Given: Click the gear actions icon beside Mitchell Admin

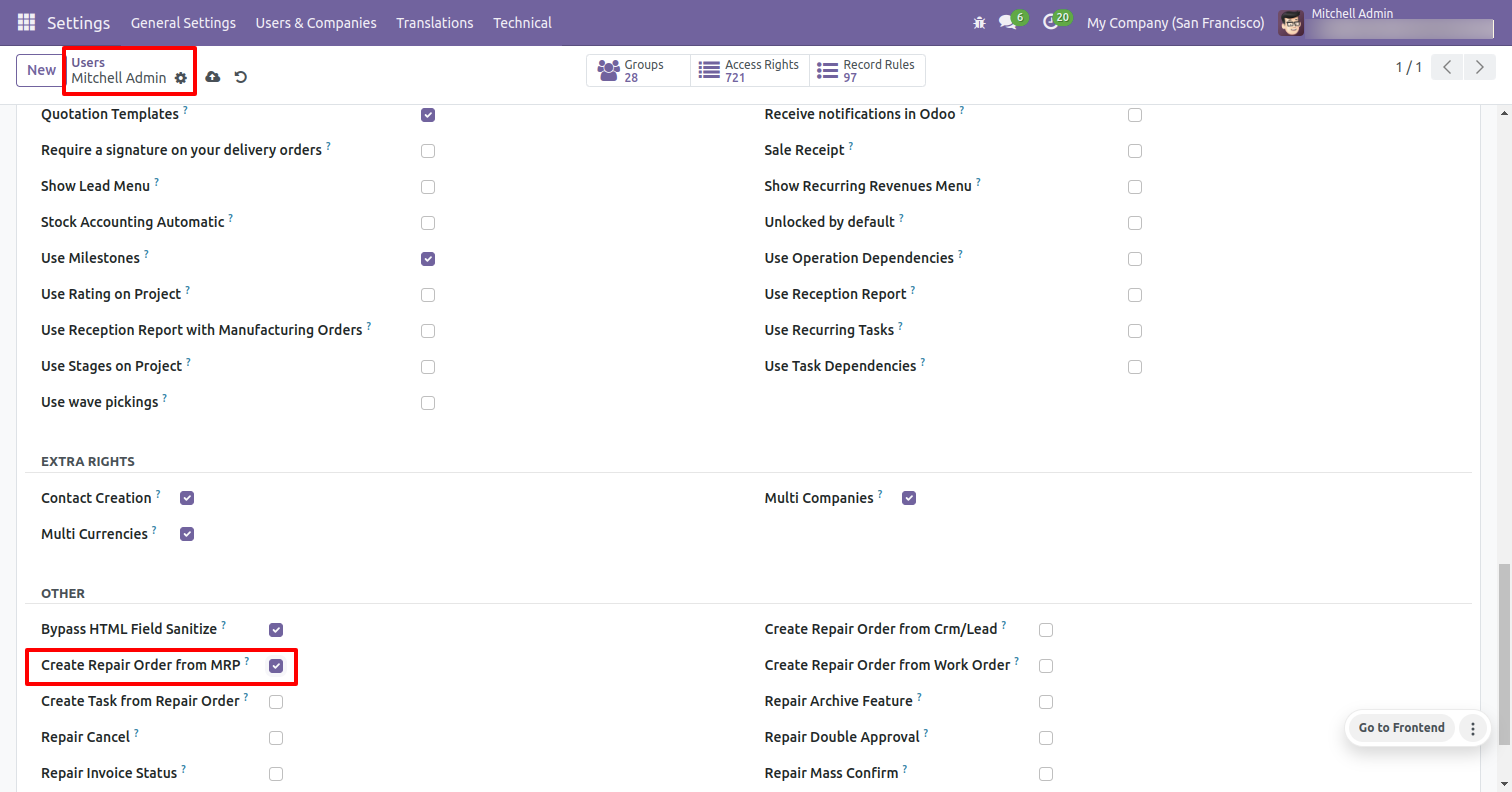Looking at the screenshot, I should pyautogui.click(x=181, y=78).
